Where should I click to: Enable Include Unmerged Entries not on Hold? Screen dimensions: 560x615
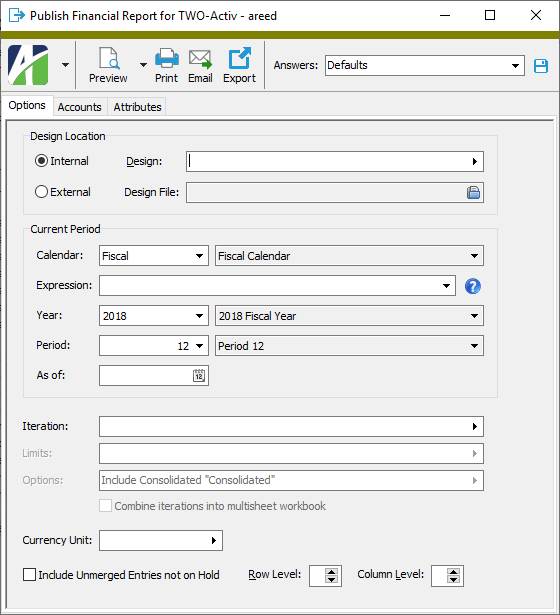click(x=29, y=575)
